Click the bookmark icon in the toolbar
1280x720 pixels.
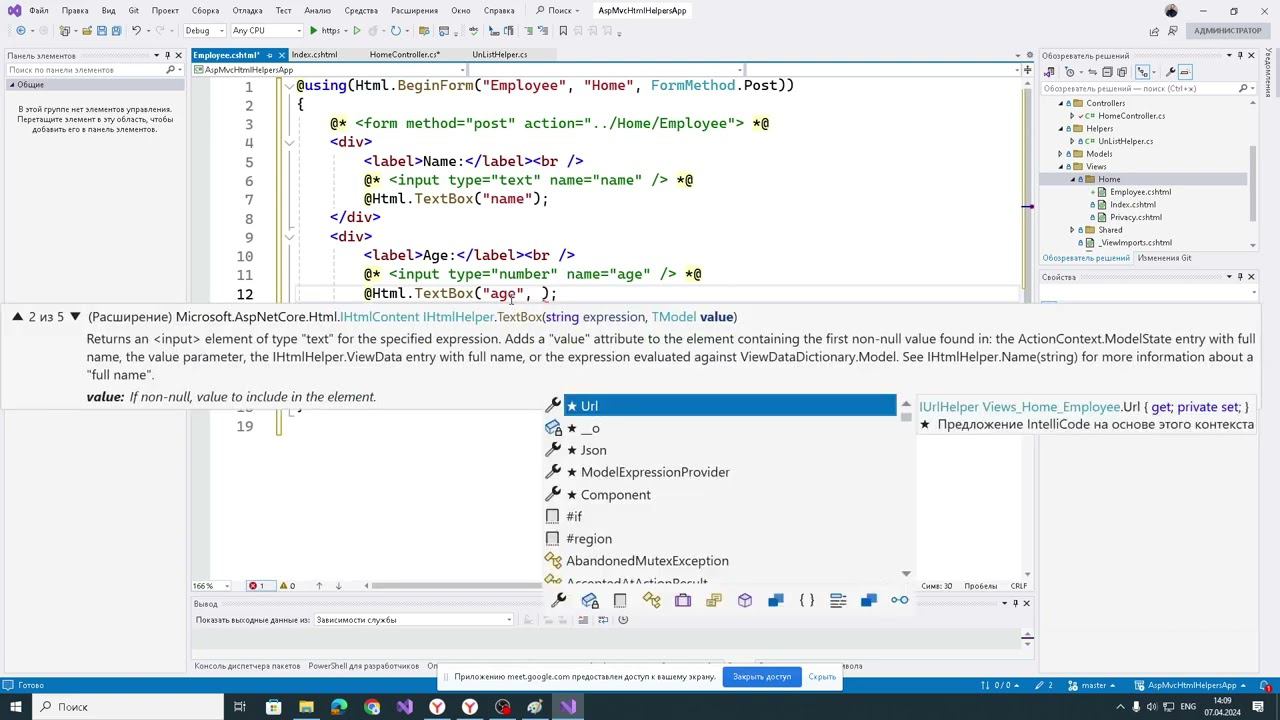coord(563,31)
